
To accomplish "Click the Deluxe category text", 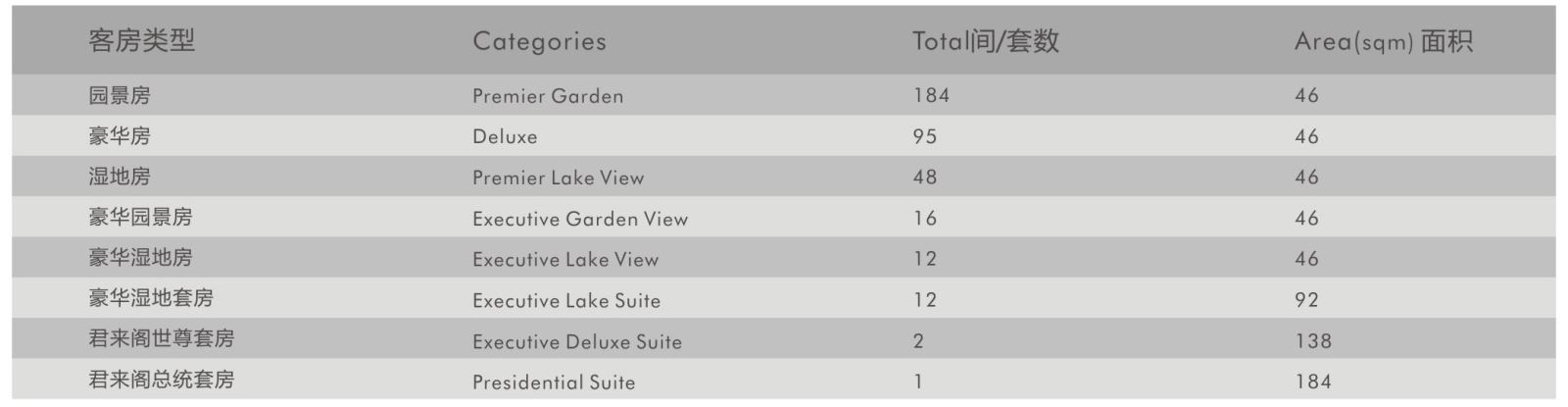I will [x=505, y=136].
